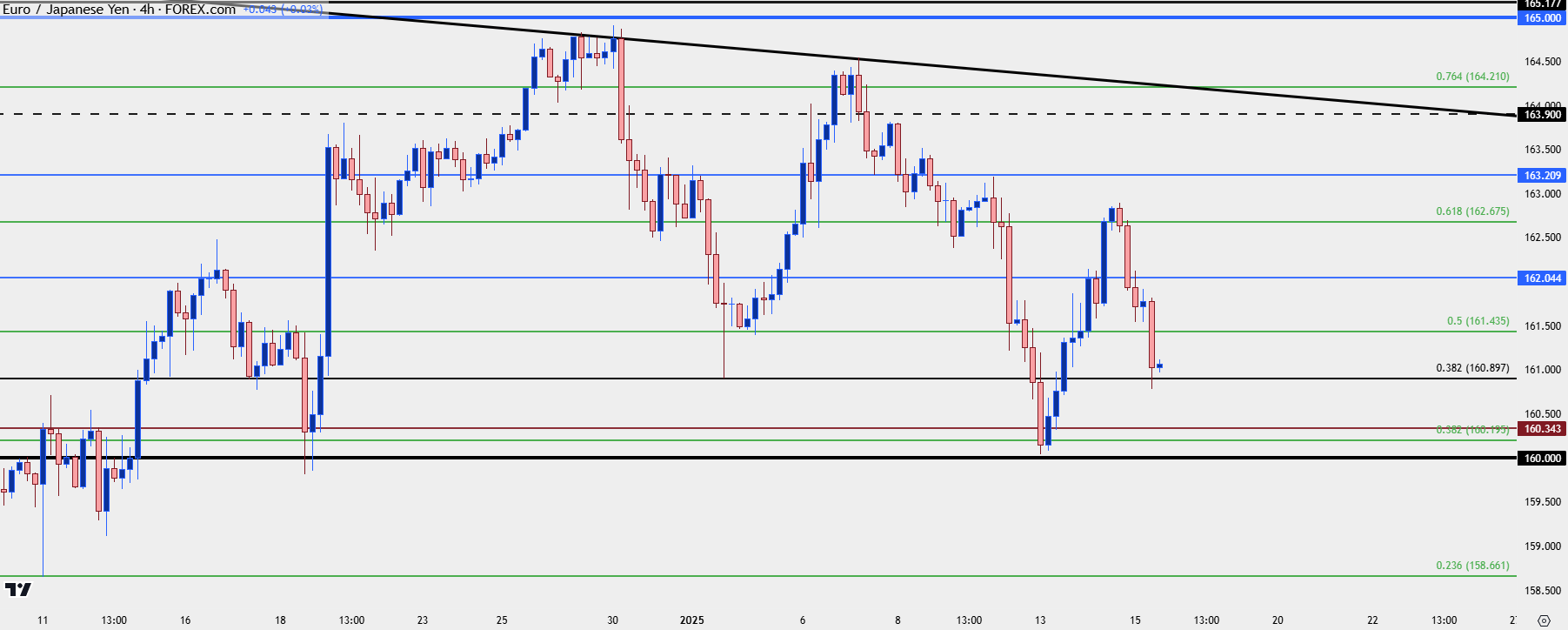Click the 160.500 price axis value
Screen dimensions: 1568x630
[x=1543, y=414]
